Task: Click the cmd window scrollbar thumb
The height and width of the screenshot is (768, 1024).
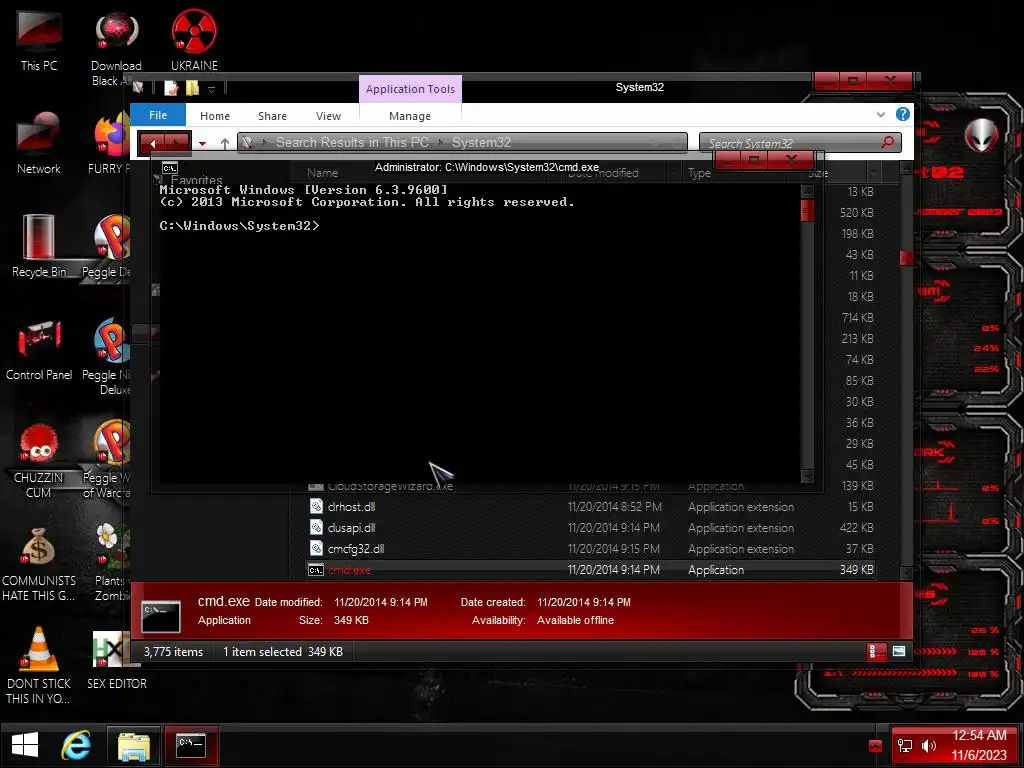Action: [807, 210]
